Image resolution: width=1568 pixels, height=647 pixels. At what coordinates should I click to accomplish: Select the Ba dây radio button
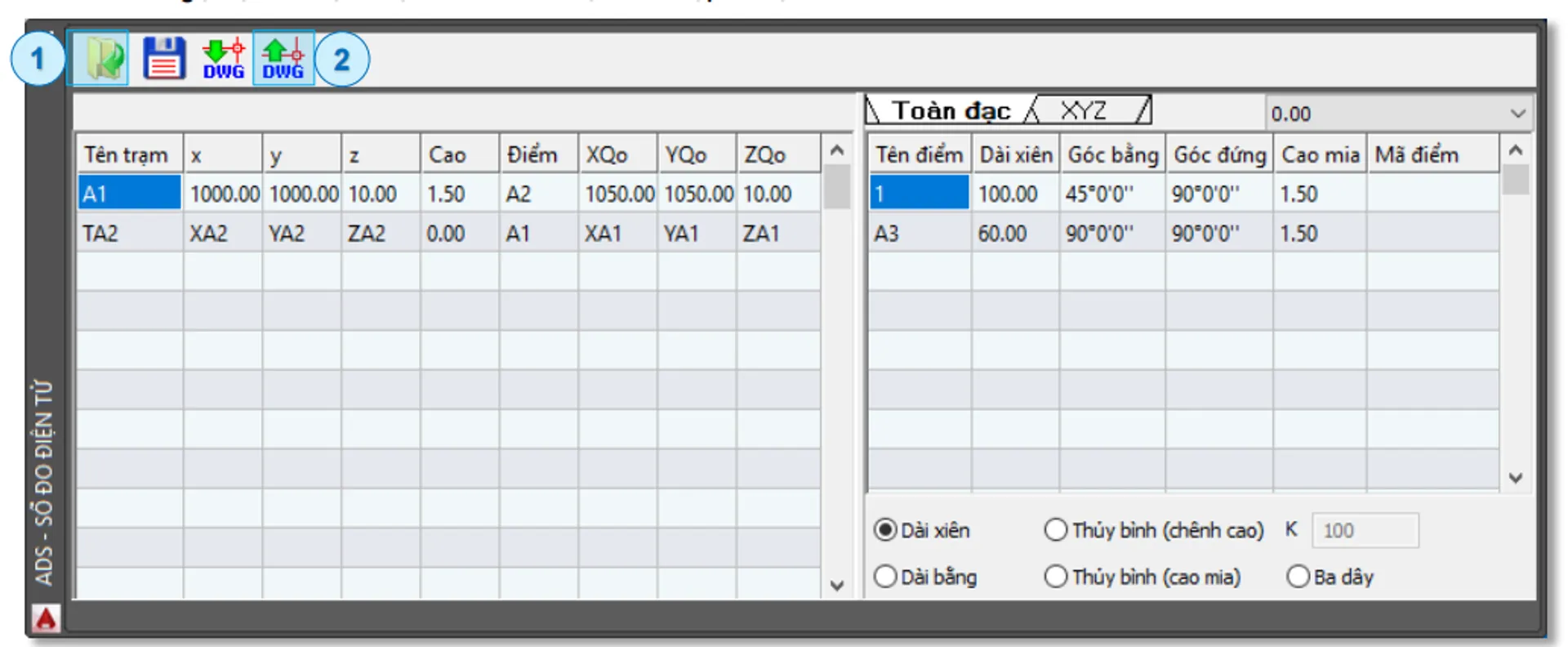1298,577
